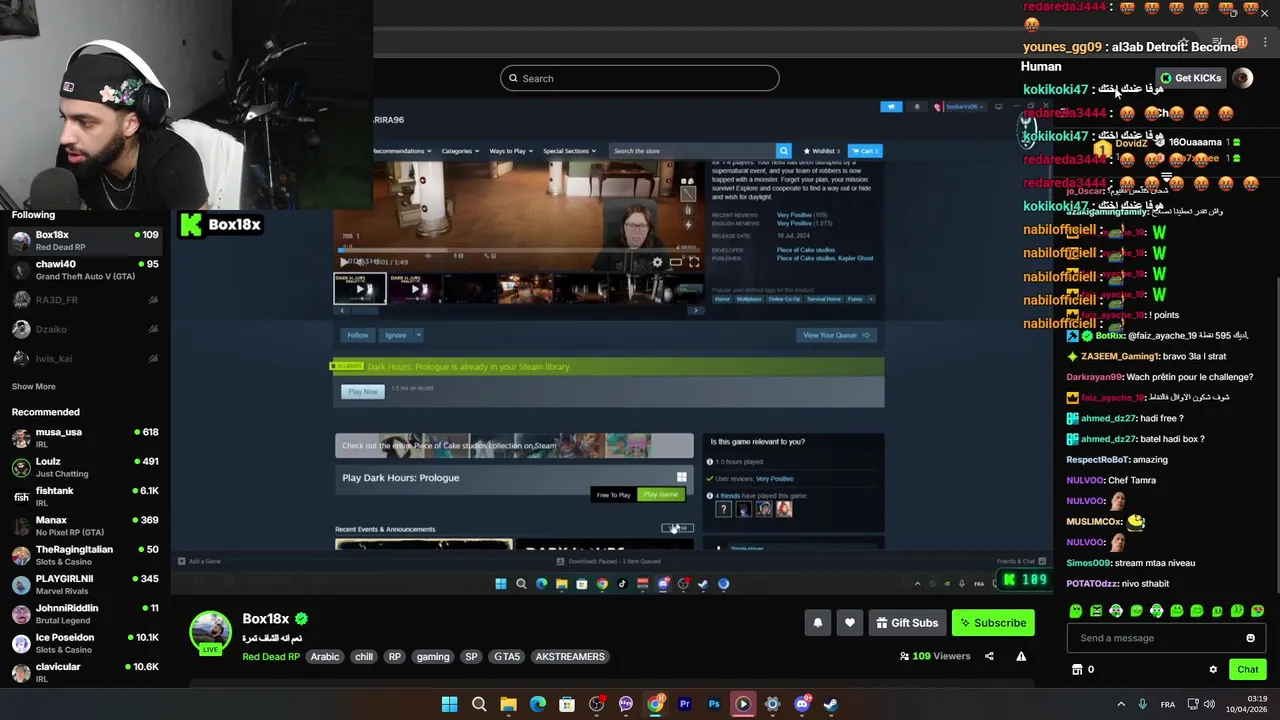This screenshot has width=1280, height=720.
Task: Click the Box18x channel avatar with LIVE badge
Action: (210, 633)
